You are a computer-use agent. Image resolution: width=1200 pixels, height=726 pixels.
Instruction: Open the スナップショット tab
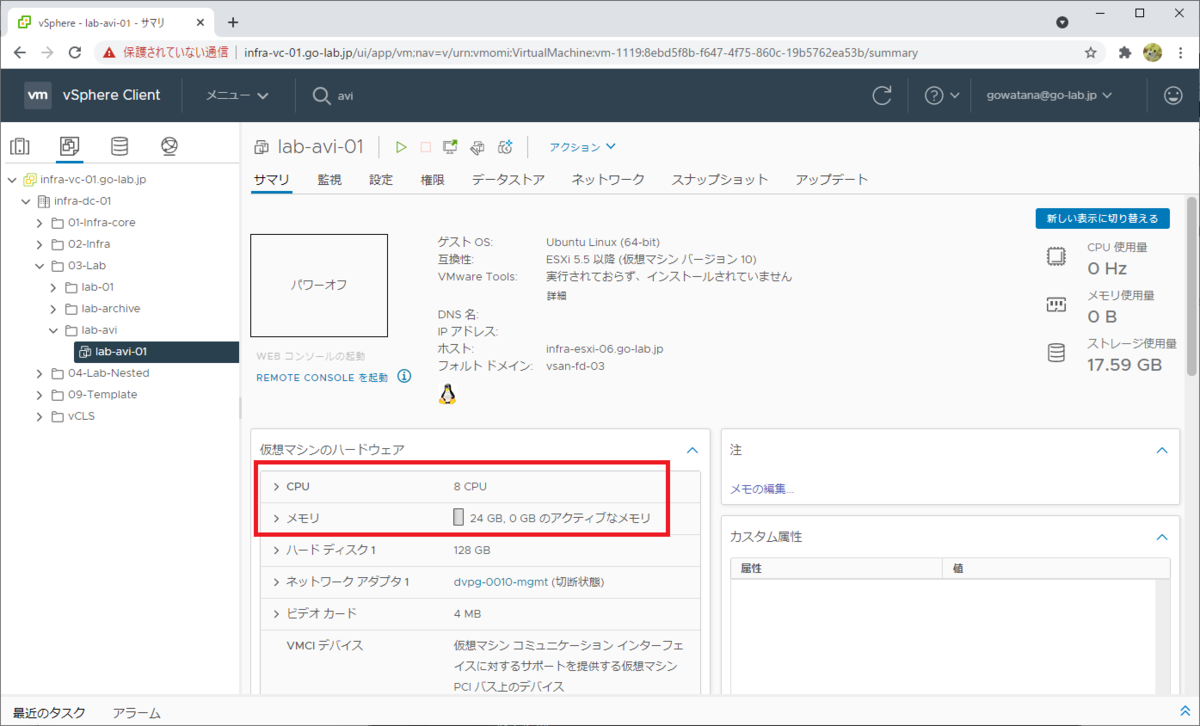(720, 180)
